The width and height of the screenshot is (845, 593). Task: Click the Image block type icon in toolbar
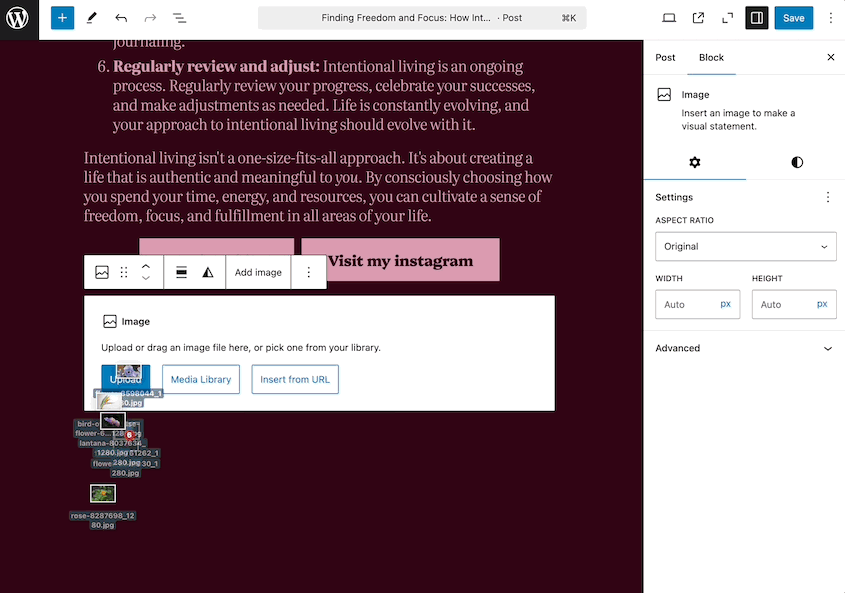coord(102,272)
